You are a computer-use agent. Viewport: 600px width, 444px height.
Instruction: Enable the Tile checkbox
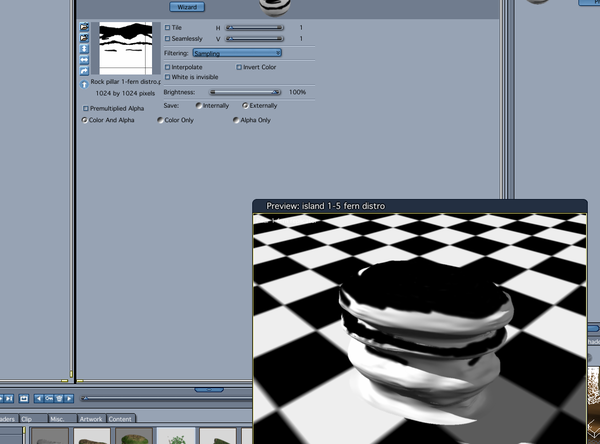tap(167, 28)
